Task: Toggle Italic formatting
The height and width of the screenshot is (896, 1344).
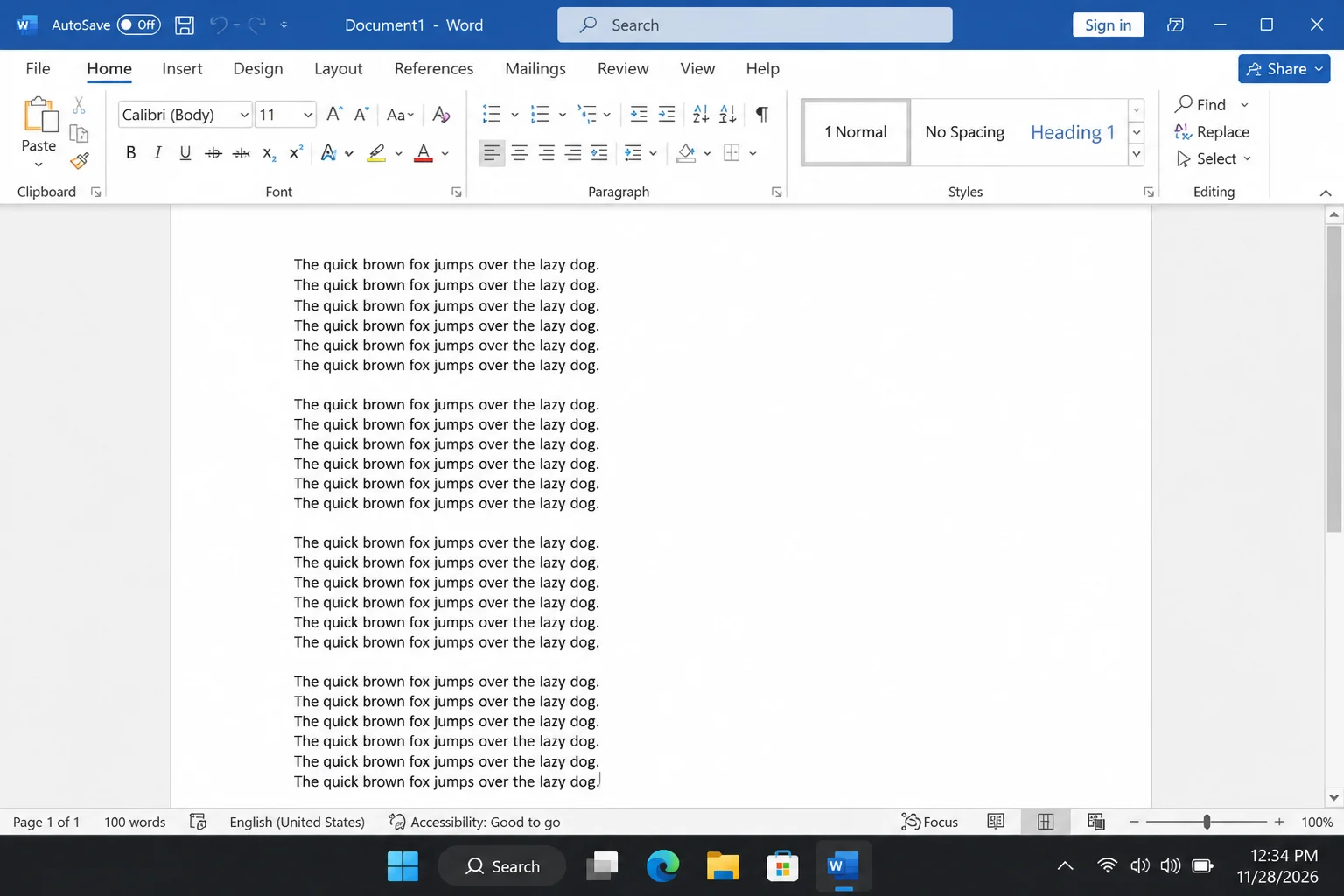Action: pyautogui.click(x=157, y=153)
